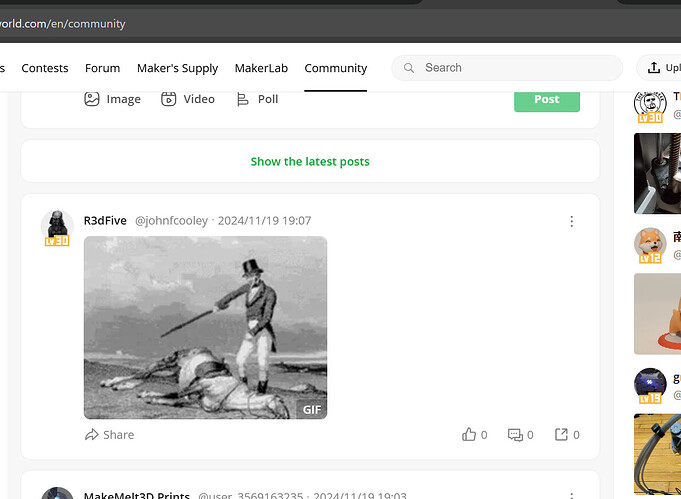Open the R3dFive username link
The height and width of the screenshot is (499, 681).
click(x=105, y=221)
